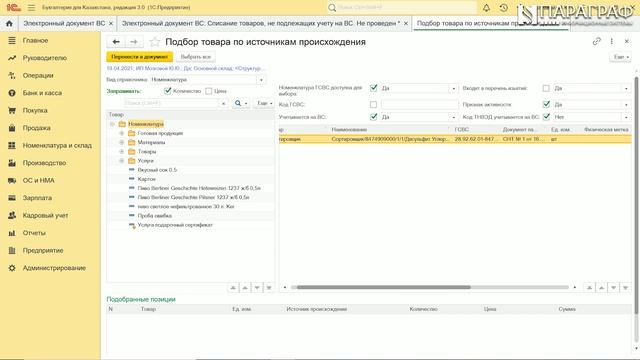This screenshot has width=640, height=360.
Task: Open Руководителю section in sidebar
Action: (x=44, y=58)
